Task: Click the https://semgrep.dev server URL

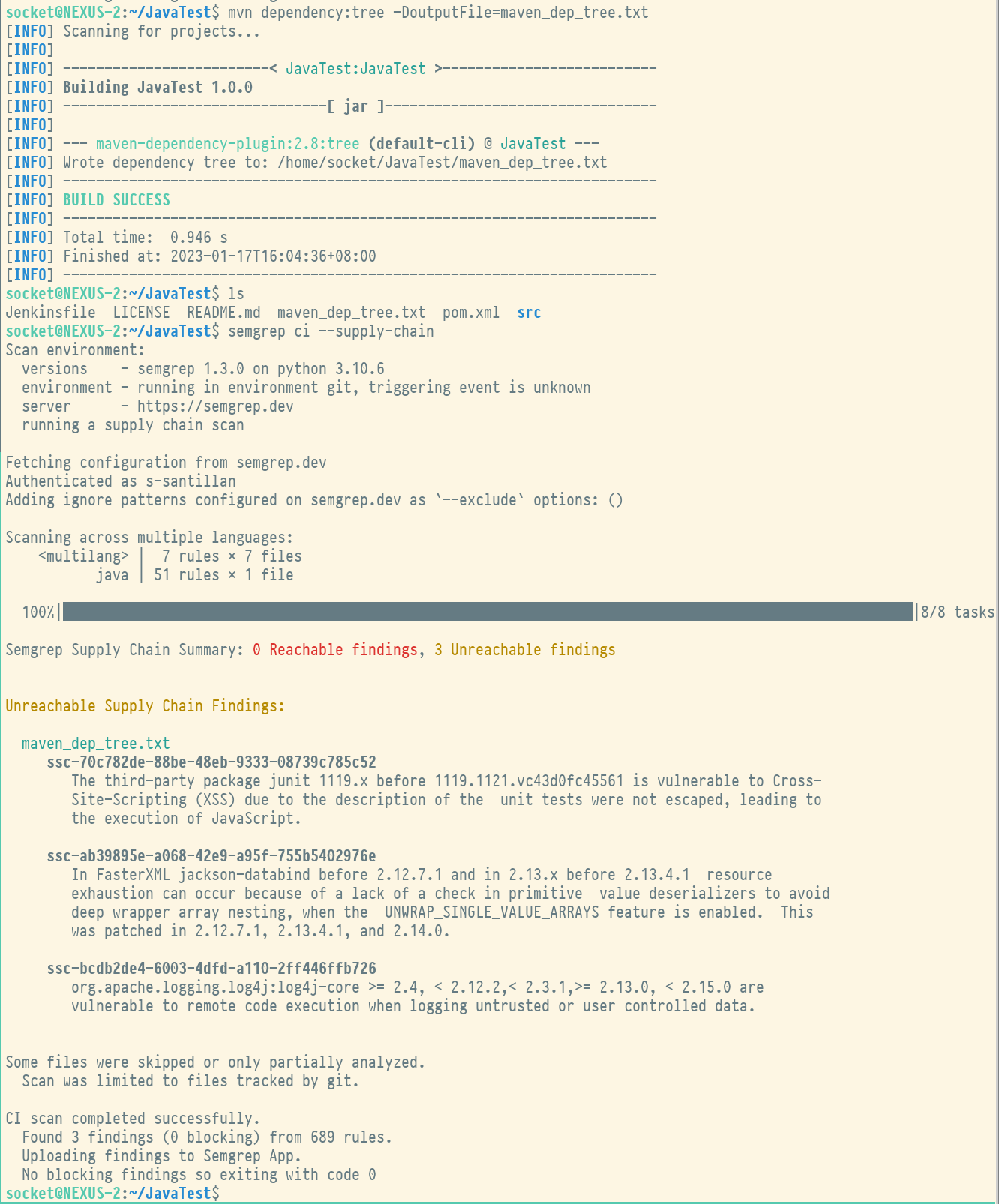Action: (x=215, y=406)
